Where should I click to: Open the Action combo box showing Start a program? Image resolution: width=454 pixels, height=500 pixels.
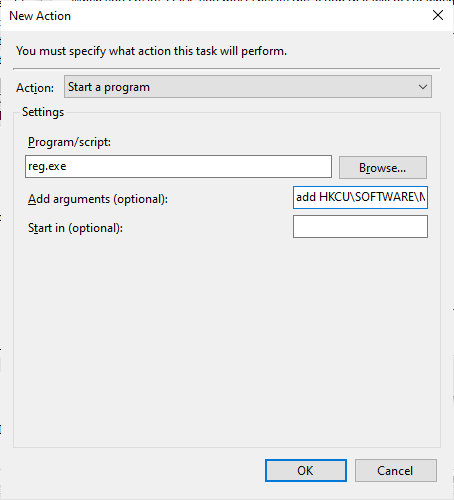[x=248, y=87]
